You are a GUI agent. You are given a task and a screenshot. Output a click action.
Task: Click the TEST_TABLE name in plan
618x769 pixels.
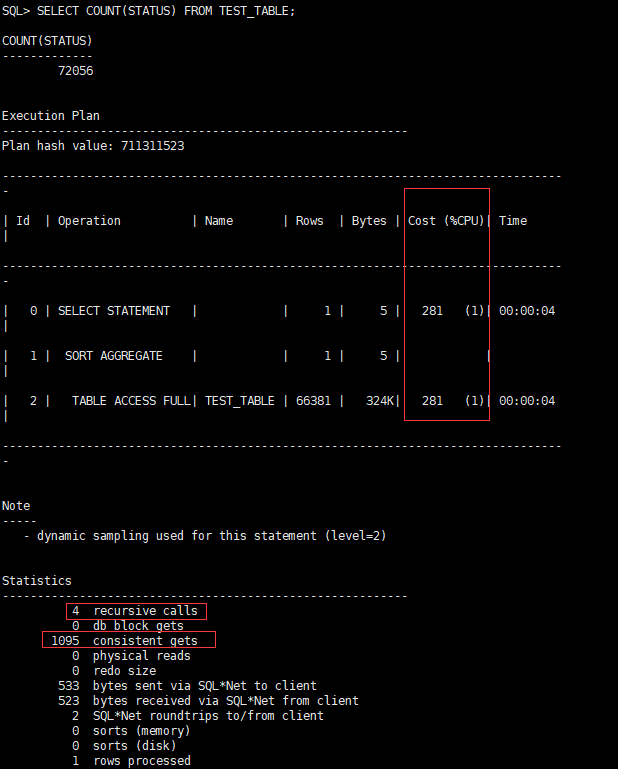tap(240, 401)
